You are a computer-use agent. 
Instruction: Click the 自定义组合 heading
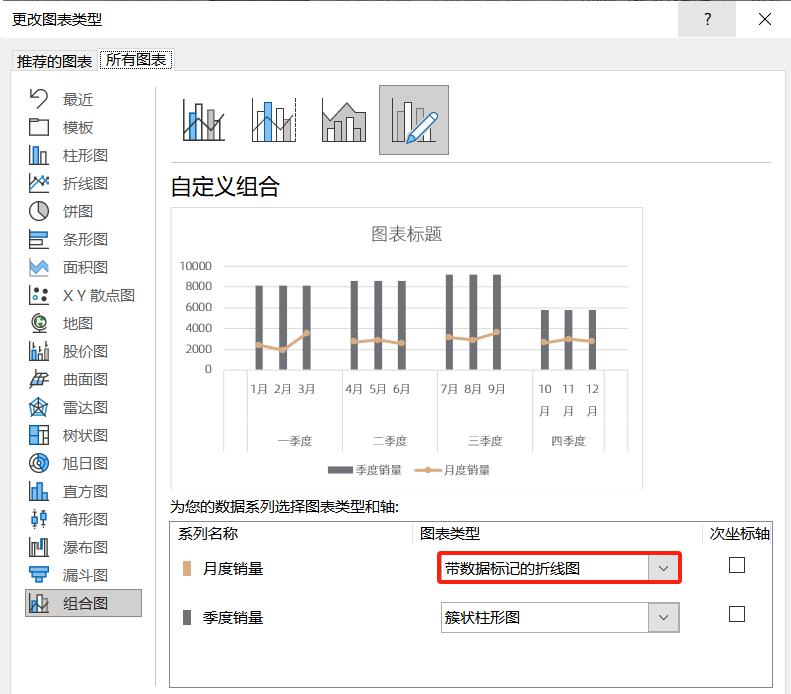(x=225, y=186)
